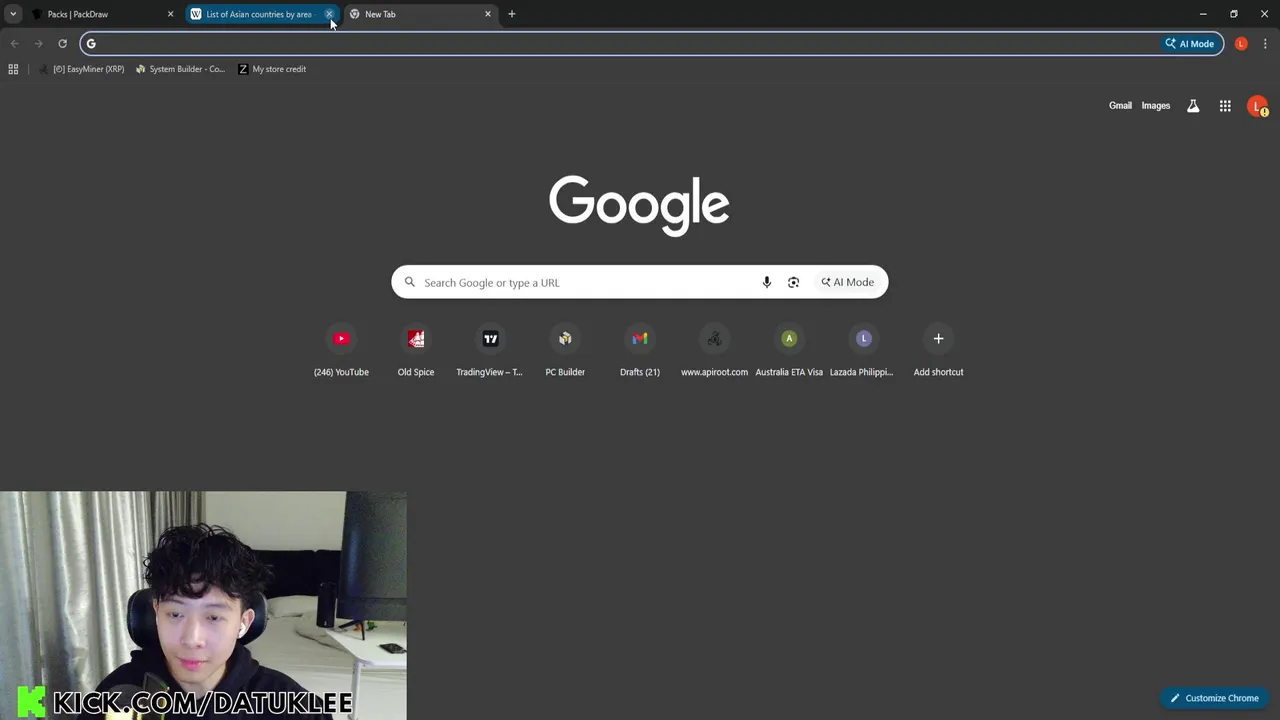Open the My store credit bookmark

point(272,69)
